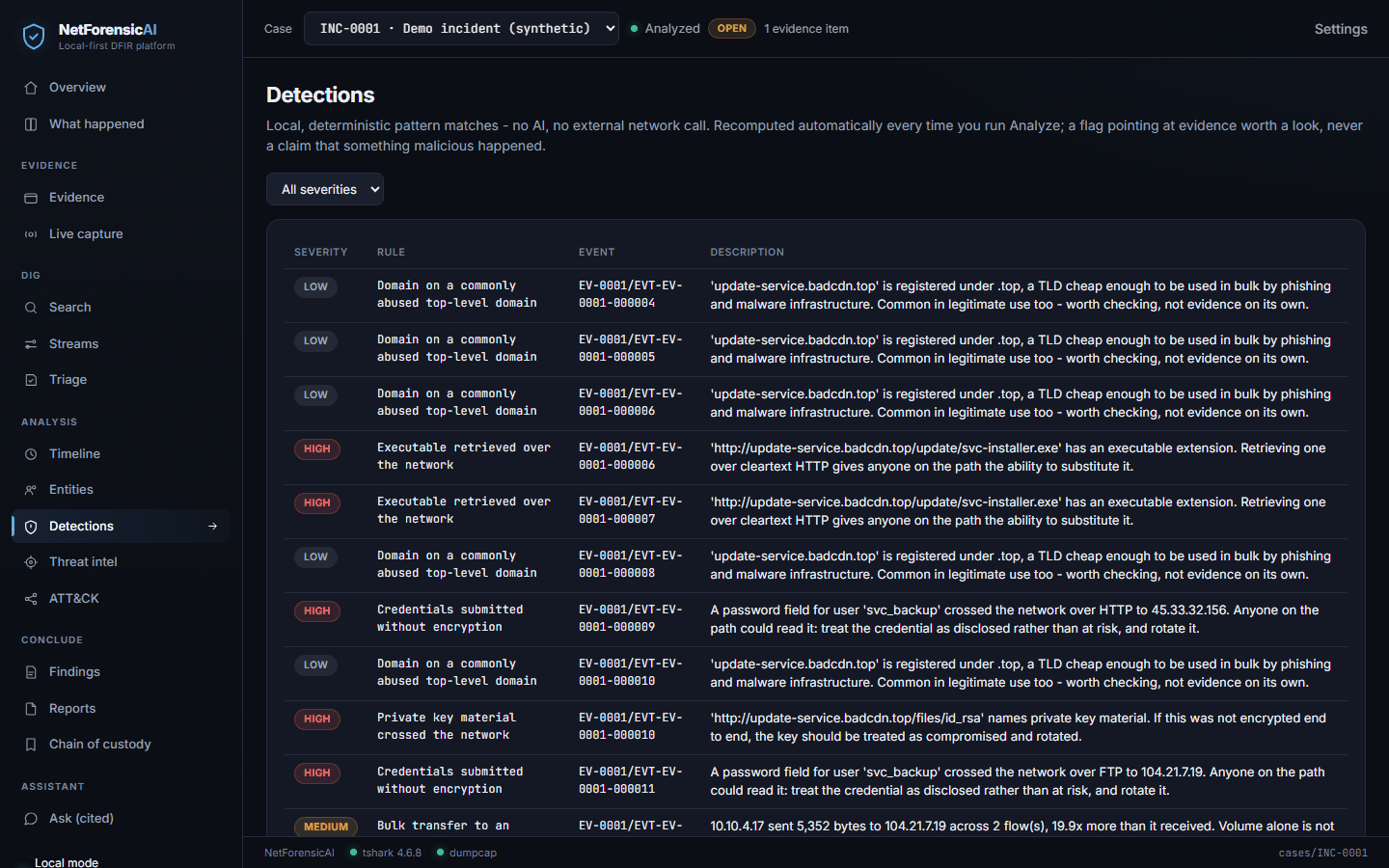1389x868 pixels.
Task: Click the Reports file icon
Action: click(31, 709)
